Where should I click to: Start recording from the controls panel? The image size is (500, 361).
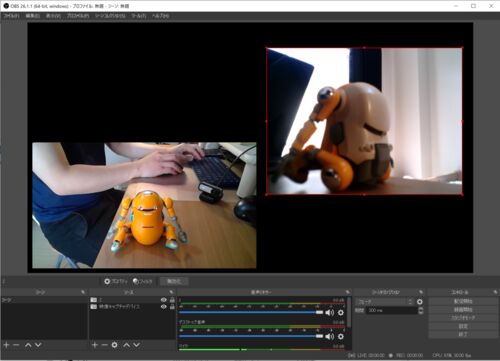tap(463, 310)
